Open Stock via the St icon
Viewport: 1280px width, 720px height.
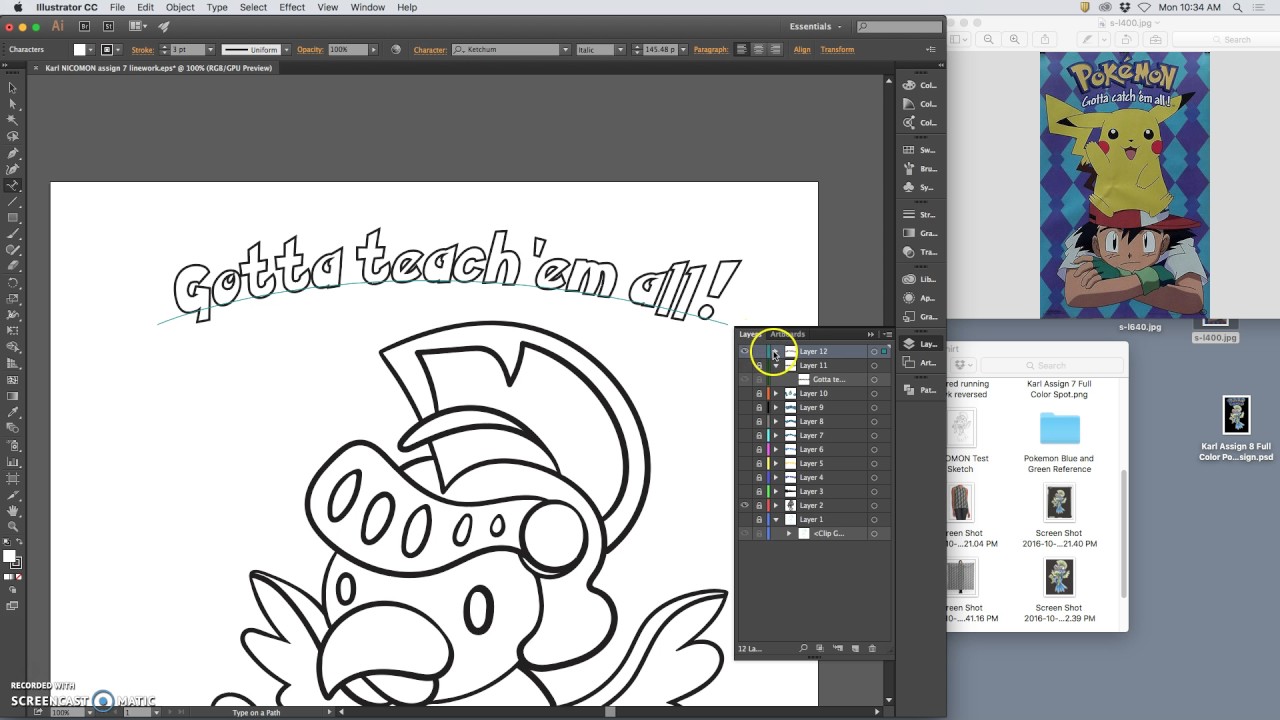pos(108,27)
